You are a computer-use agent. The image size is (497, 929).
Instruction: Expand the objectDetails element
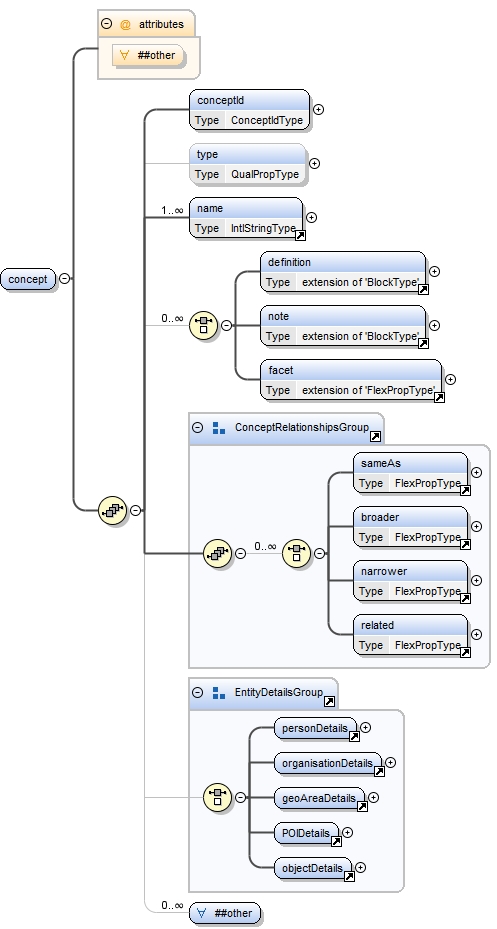point(360,867)
